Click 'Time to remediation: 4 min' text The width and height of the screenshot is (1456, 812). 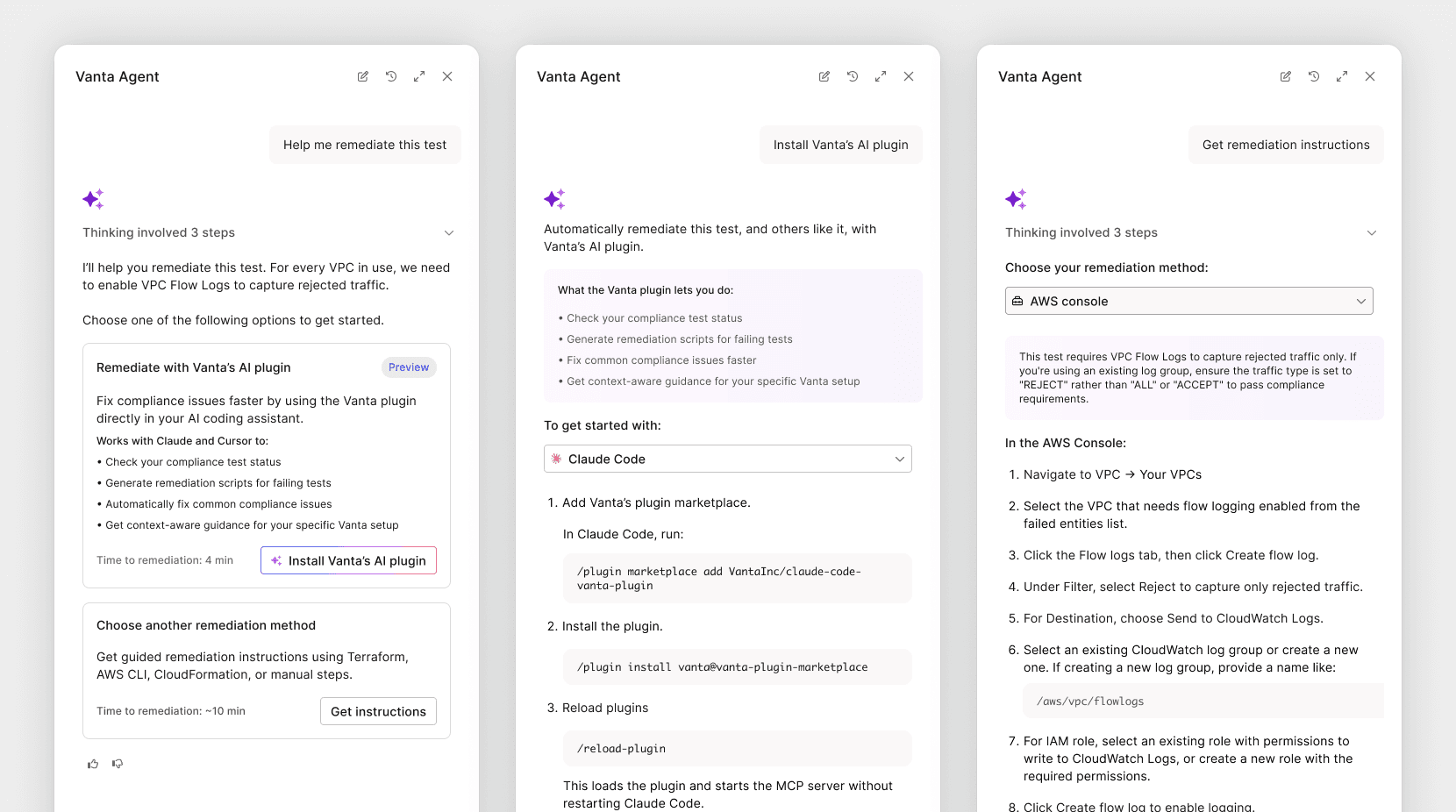[165, 560]
